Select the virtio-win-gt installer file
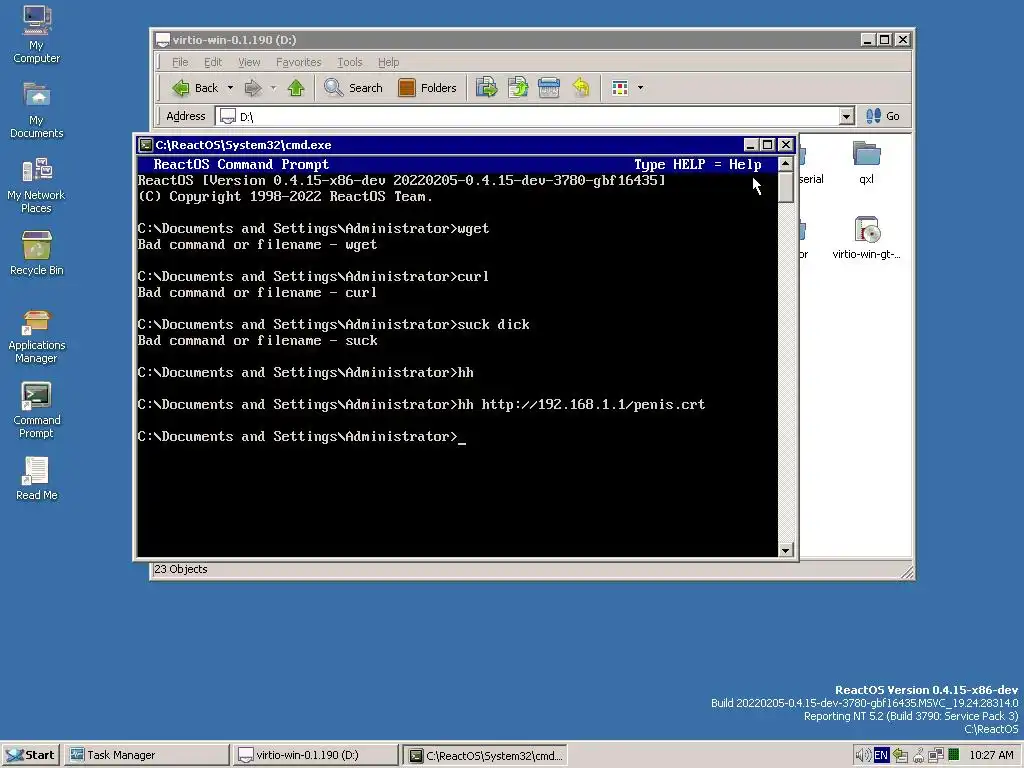Screen dimensions: 1024x768 pyautogui.click(x=867, y=238)
